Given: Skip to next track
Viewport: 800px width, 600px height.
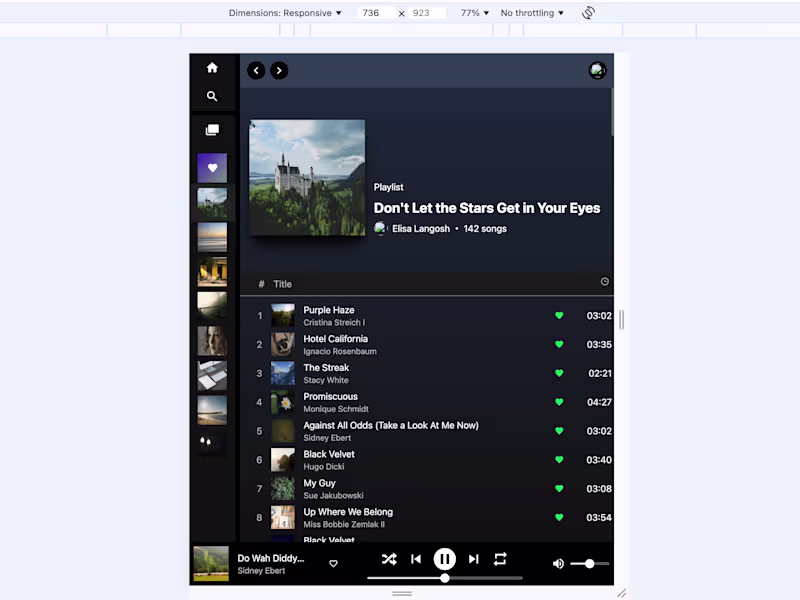Looking at the screenshot, I should coord(473,559).
